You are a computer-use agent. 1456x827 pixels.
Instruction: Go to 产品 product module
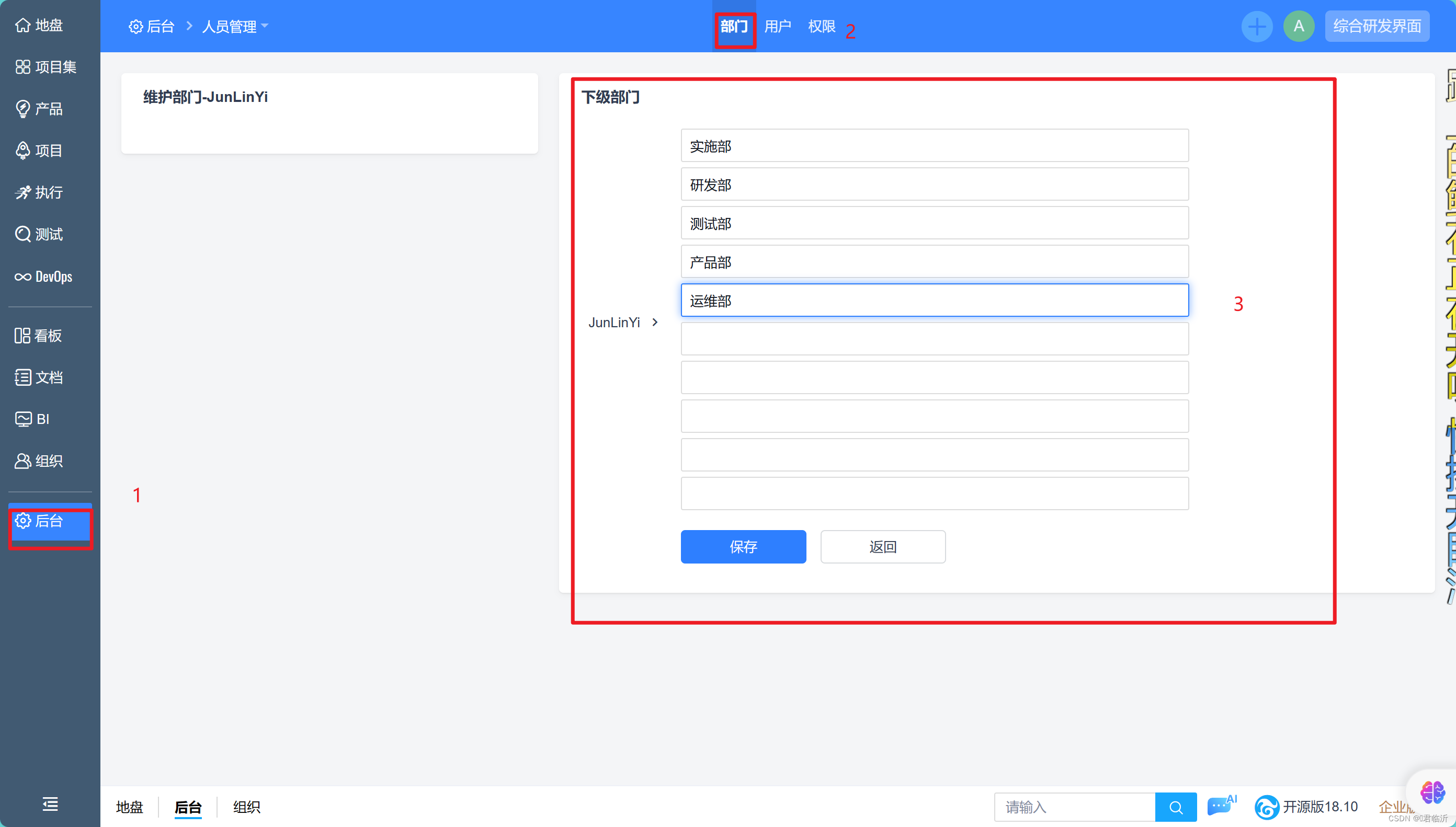pyautogui.click(x=40, y=109)
